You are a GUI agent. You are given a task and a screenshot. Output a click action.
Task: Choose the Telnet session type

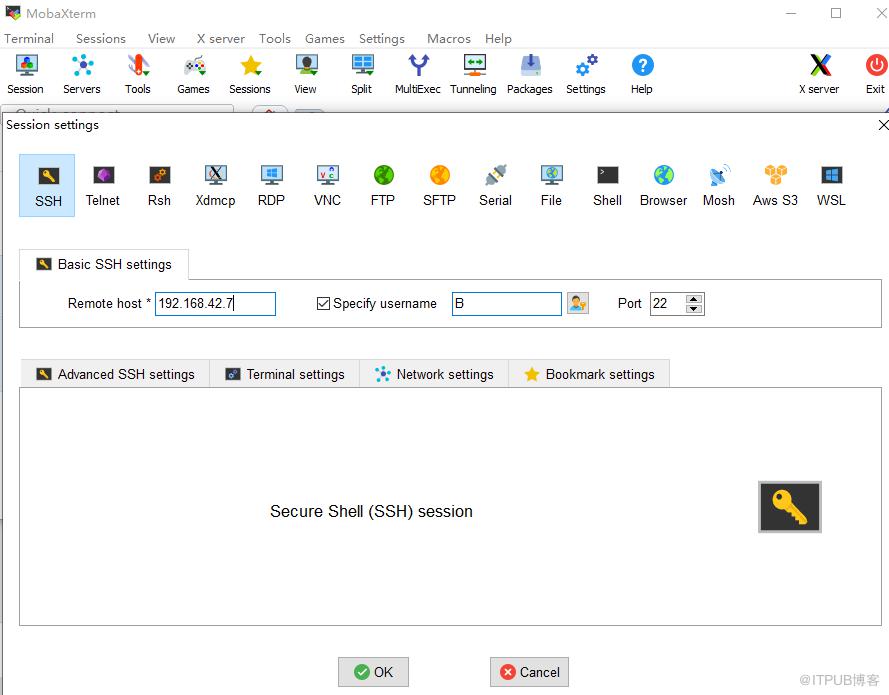coord(103,185)
